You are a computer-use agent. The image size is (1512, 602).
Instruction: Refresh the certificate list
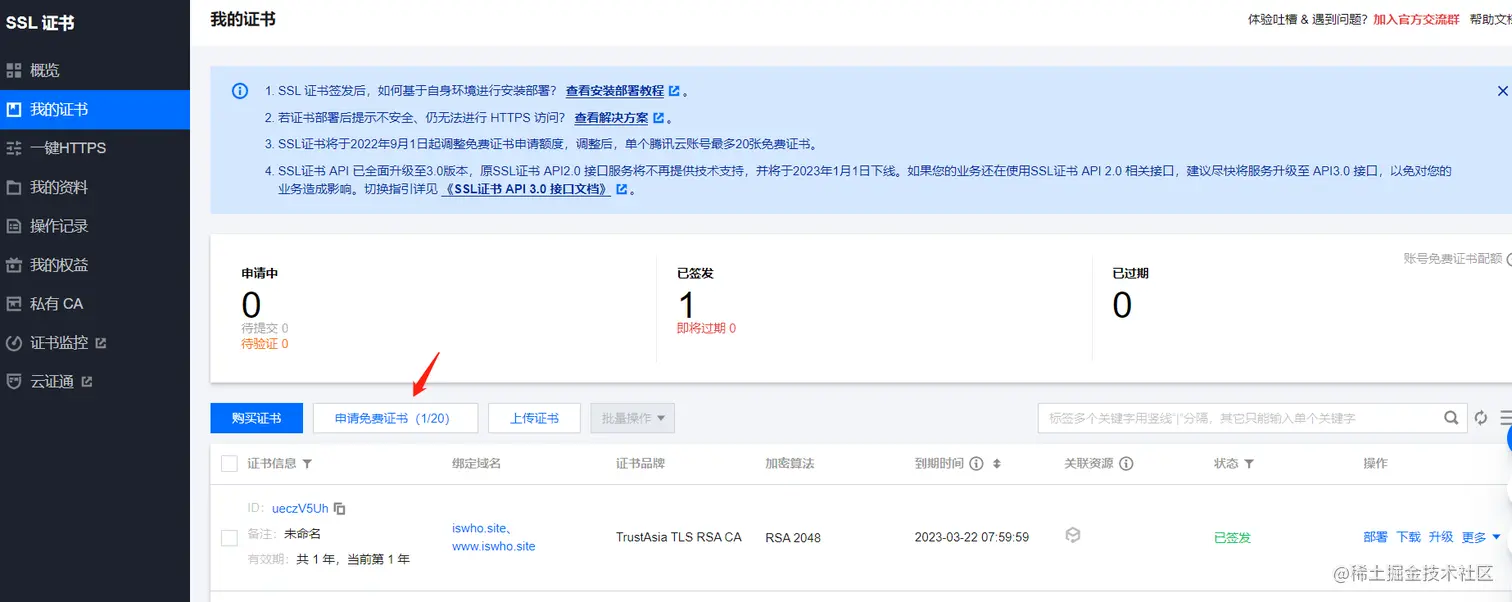[1481, 418]
